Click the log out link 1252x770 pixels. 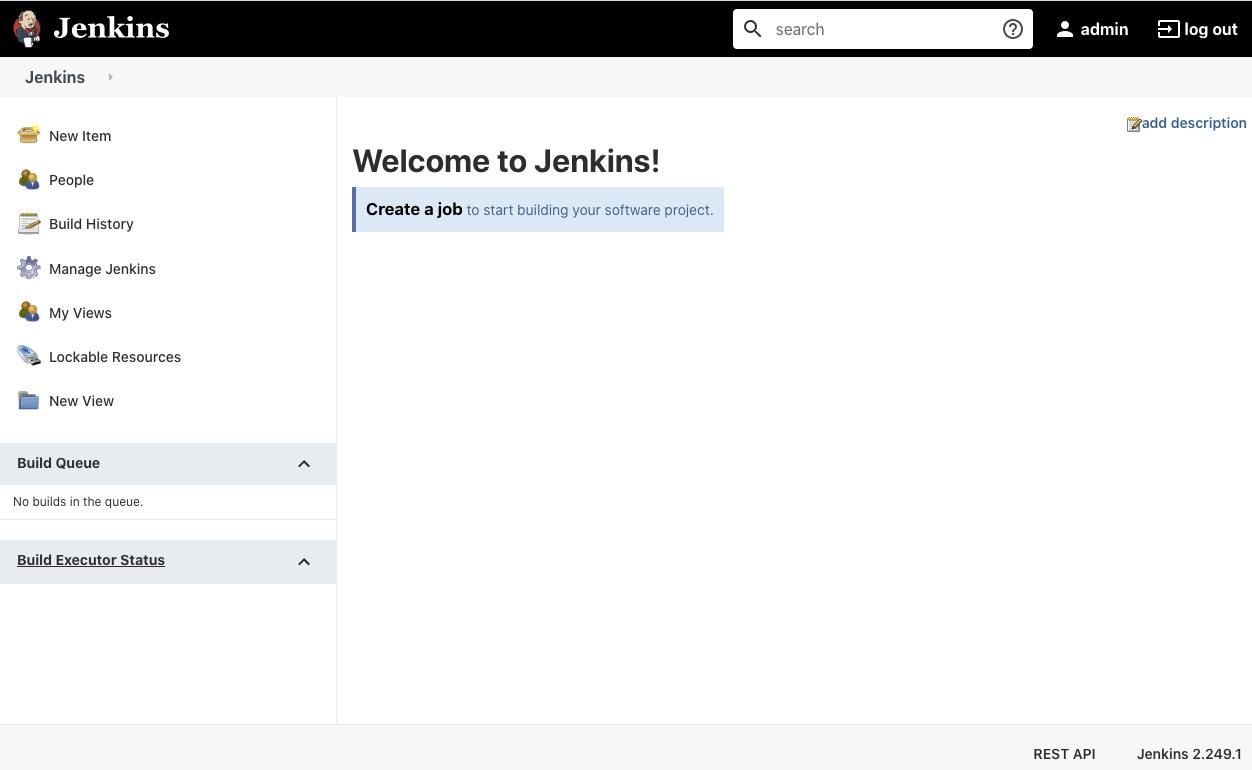point(1211,29)
